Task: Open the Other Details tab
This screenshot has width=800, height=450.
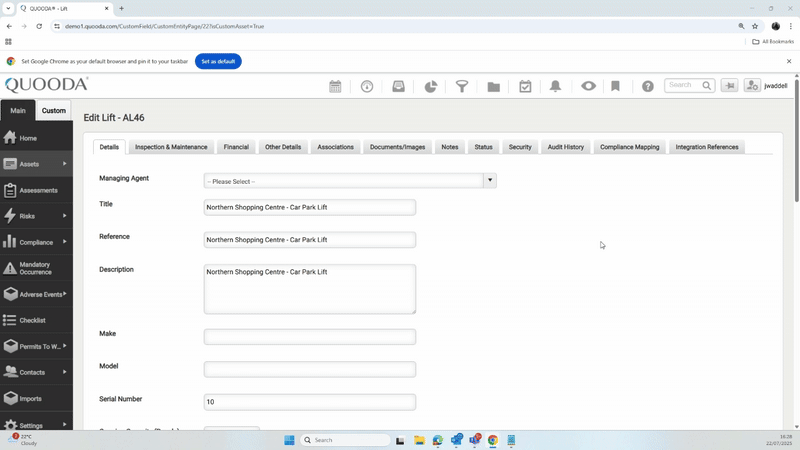Action: pyautogui.click(x=283, y=147)
